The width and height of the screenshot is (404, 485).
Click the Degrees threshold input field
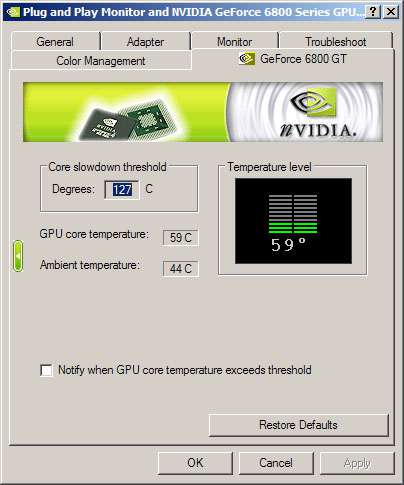pos(122,190)
